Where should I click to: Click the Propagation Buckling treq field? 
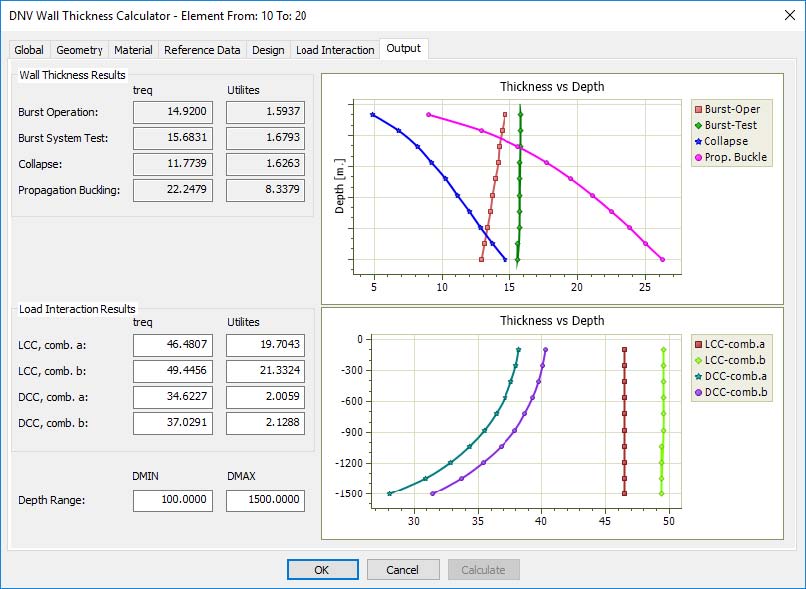click(173, 190)
